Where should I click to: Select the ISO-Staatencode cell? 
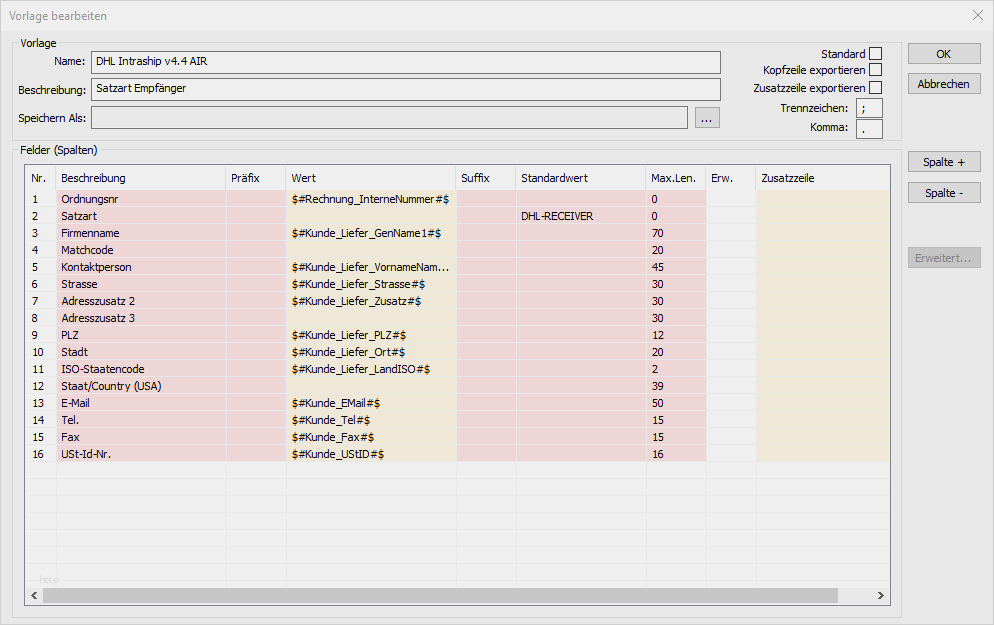coord(141,370)
